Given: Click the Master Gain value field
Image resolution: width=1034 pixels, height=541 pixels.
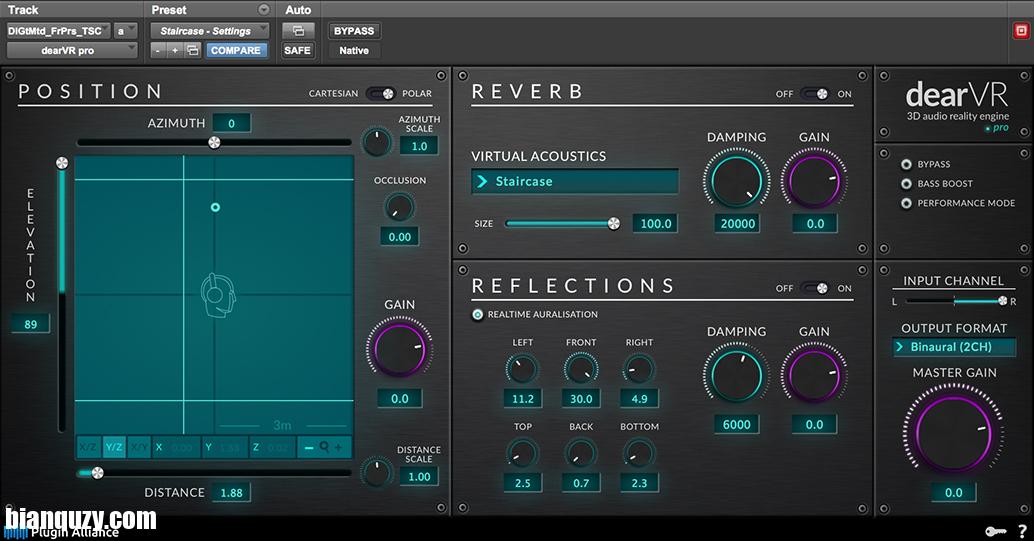Looking at the screenshot, I should point(954,493).
